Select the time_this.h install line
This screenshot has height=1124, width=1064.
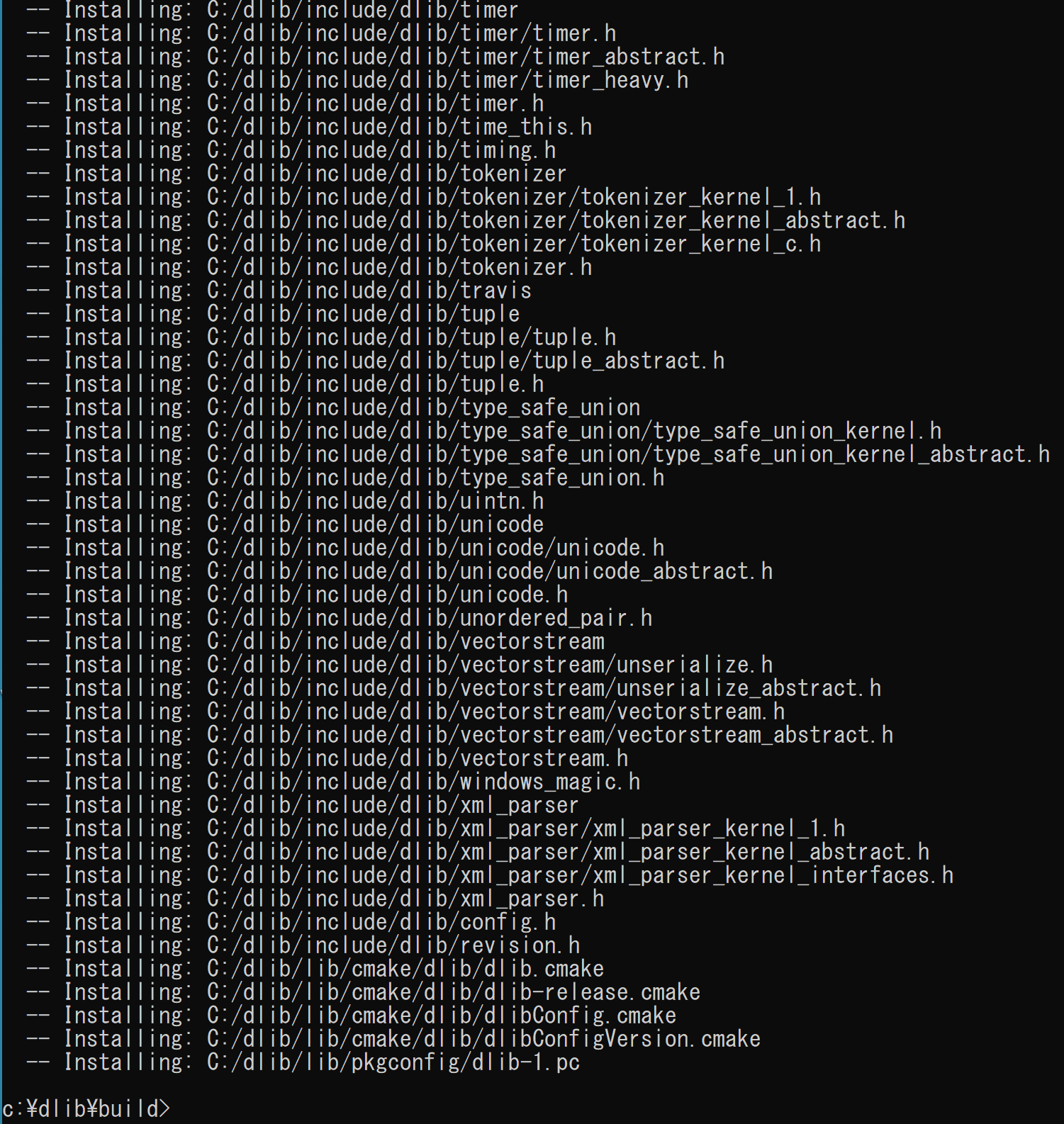pos(309,126)
